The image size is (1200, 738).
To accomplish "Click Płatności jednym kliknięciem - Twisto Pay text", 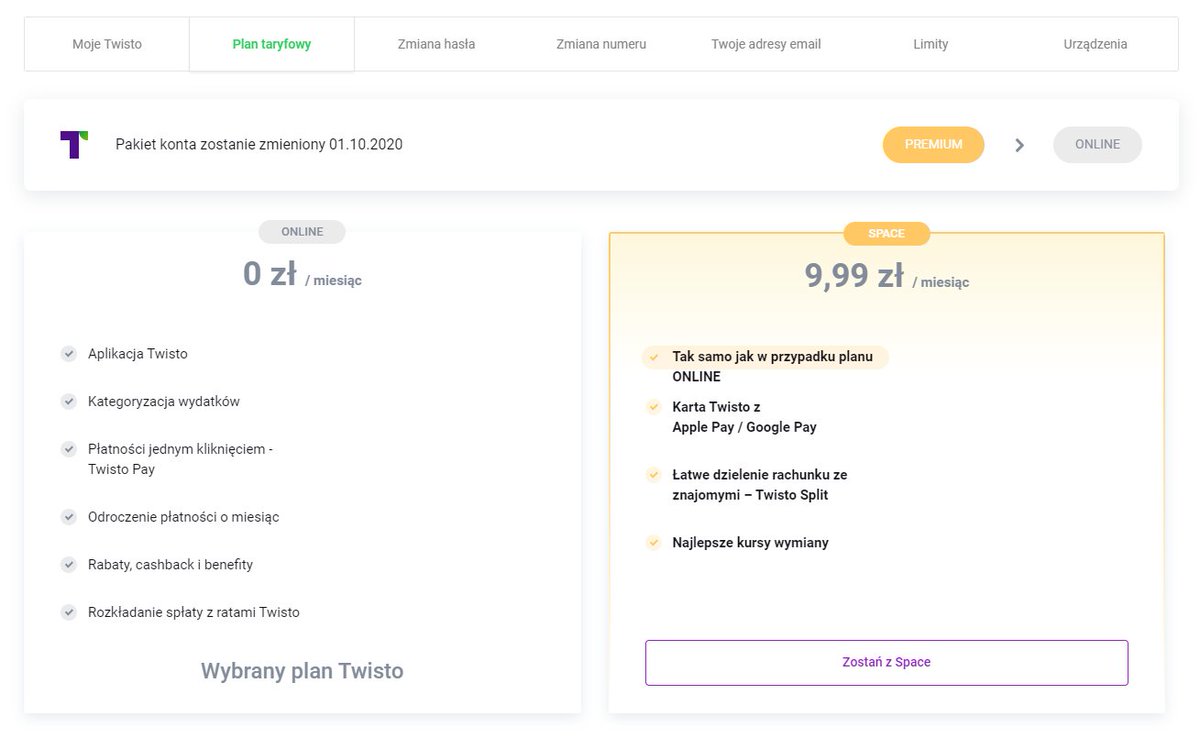I will [x=180, y=459].
